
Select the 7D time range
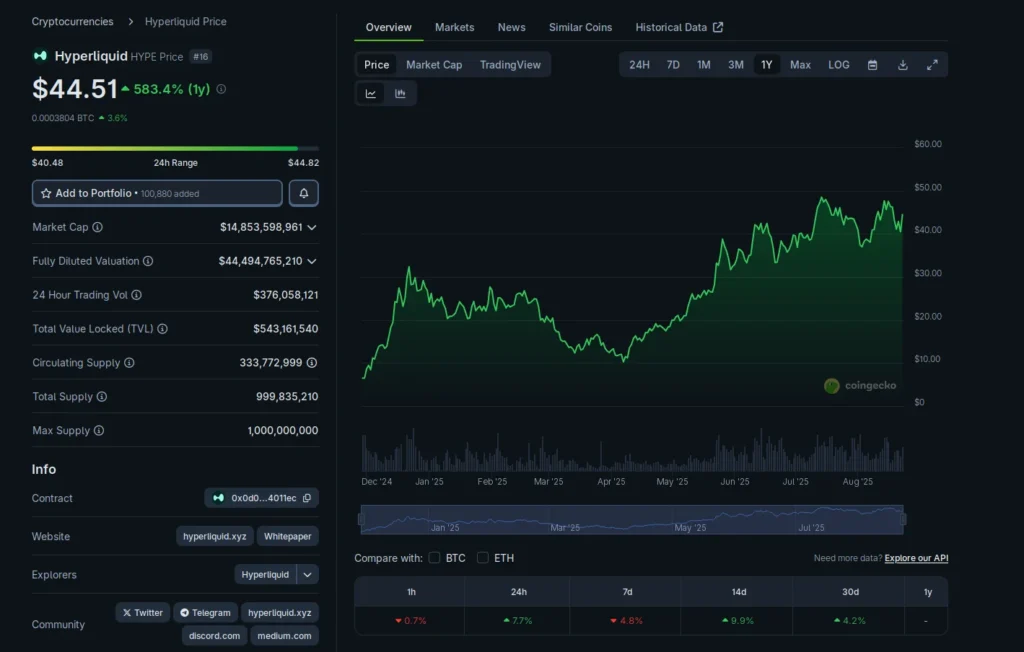pyautogui.click(x=673, y=65)
